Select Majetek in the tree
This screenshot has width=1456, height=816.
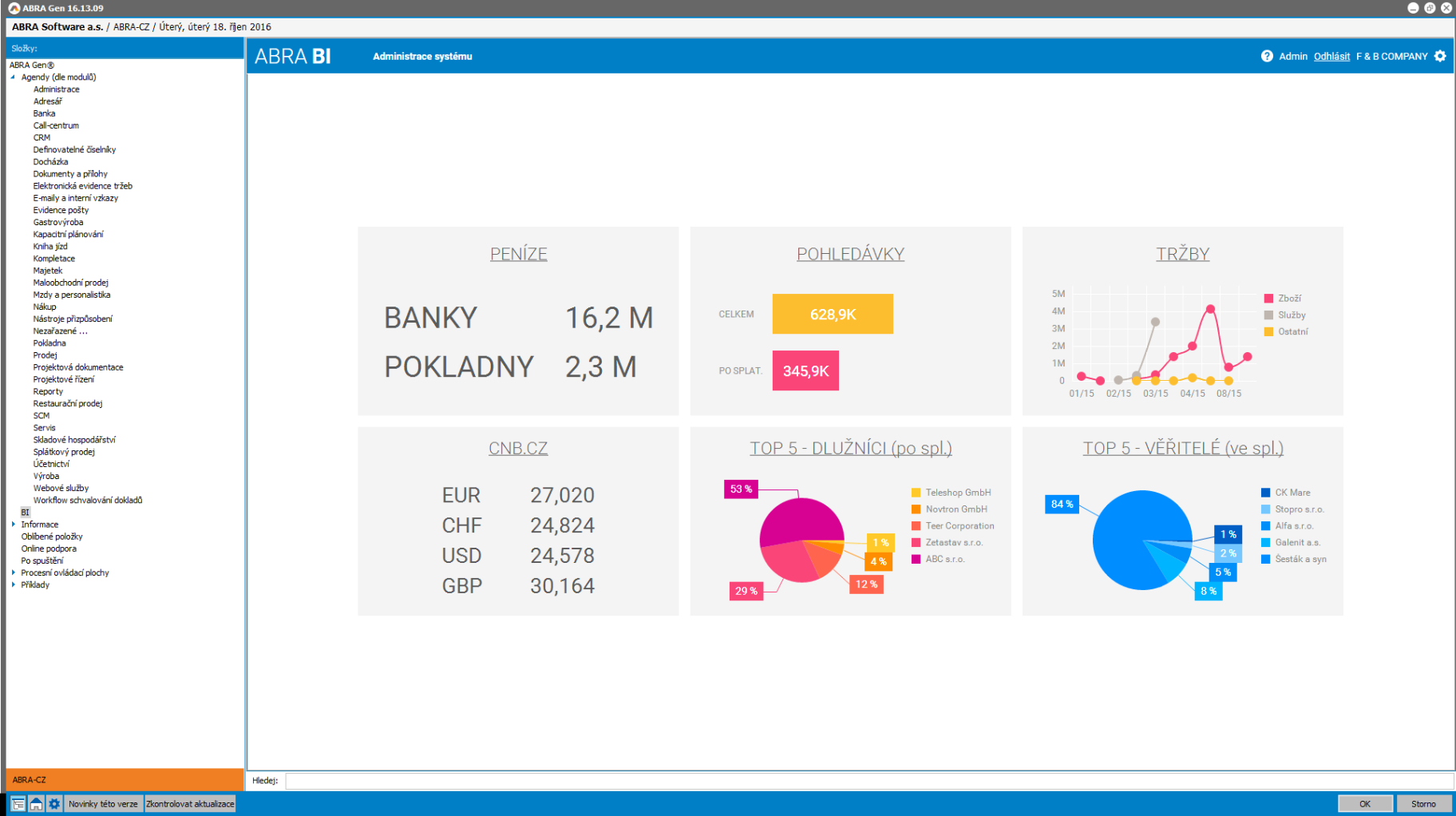click(x=48, y=271)
